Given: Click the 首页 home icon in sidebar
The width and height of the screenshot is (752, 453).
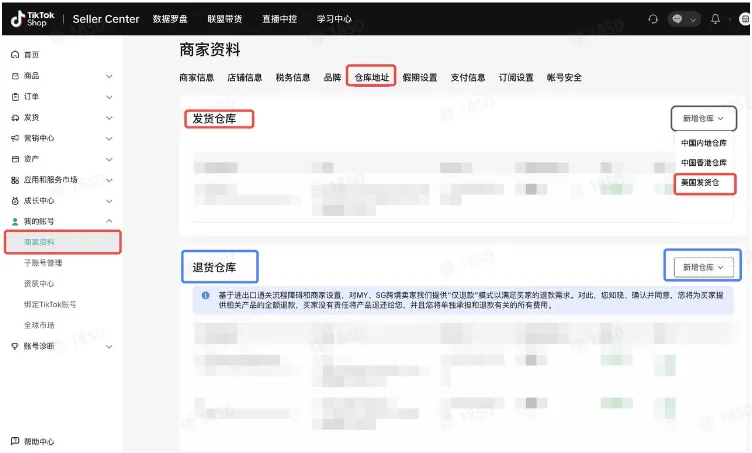Looking at the screenshot, I should [15, 55].
